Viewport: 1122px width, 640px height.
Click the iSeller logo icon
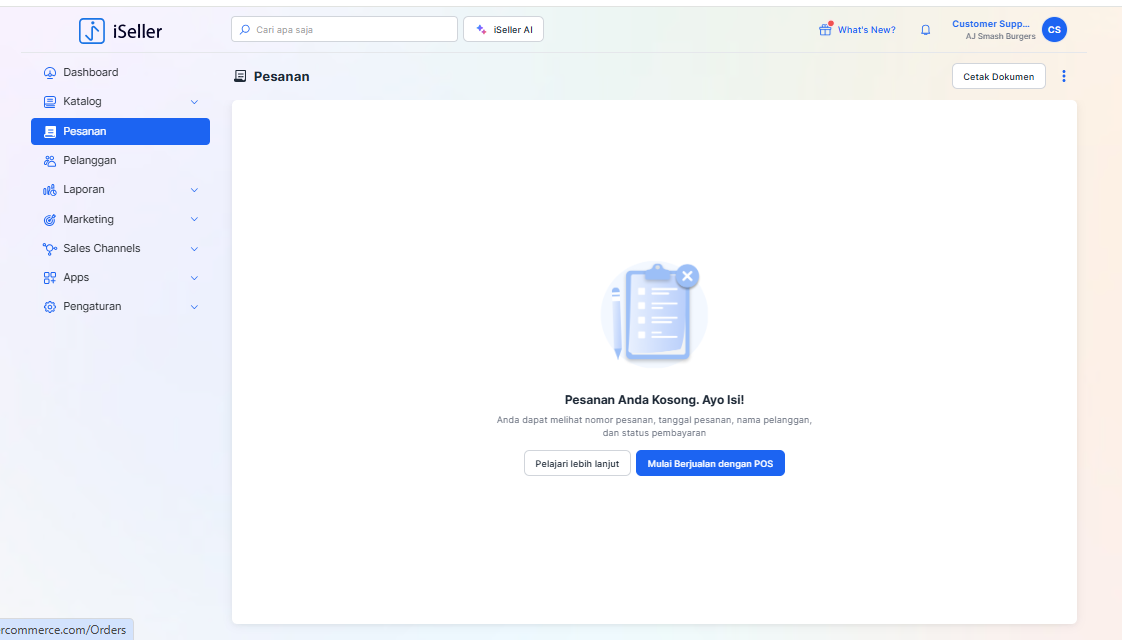click(x=92, y=31)
